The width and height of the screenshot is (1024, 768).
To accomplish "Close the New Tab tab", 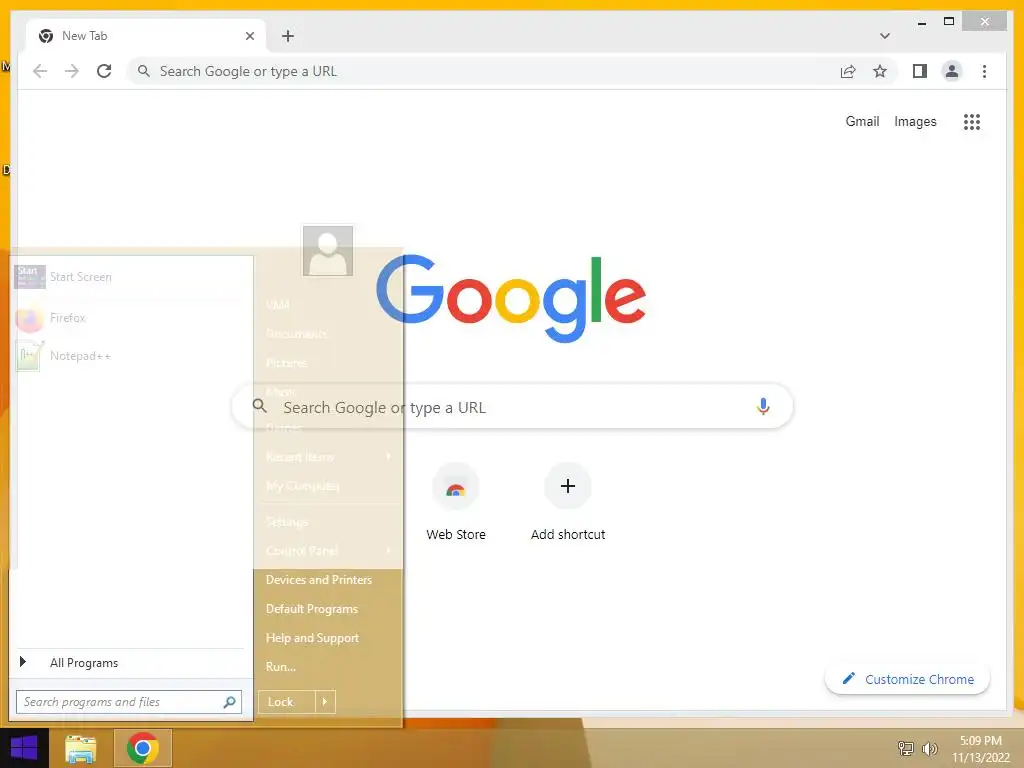I will coord(249,36).
